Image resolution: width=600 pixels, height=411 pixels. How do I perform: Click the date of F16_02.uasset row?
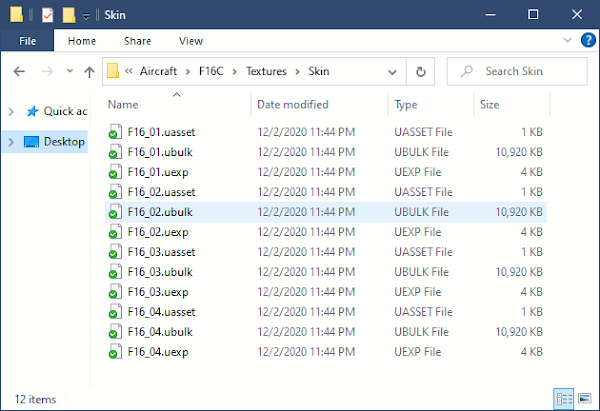[x=306, y=192]
